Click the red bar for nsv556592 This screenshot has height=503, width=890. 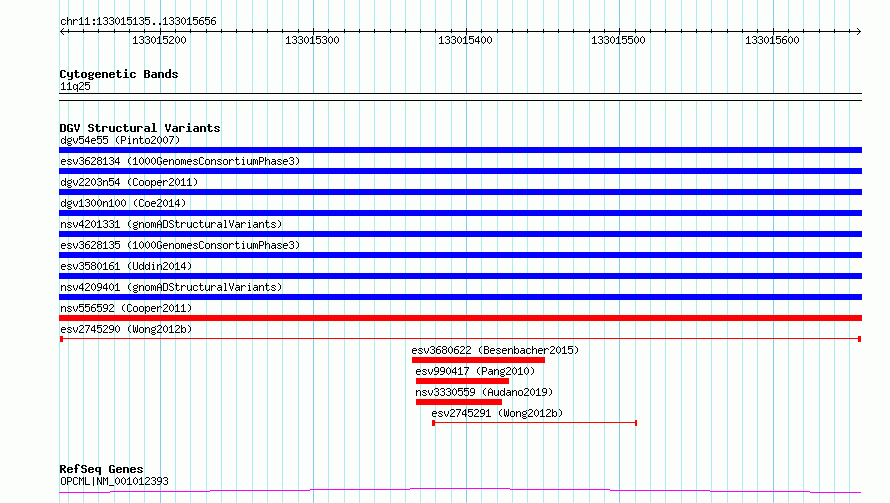click(x=460, y=318)
